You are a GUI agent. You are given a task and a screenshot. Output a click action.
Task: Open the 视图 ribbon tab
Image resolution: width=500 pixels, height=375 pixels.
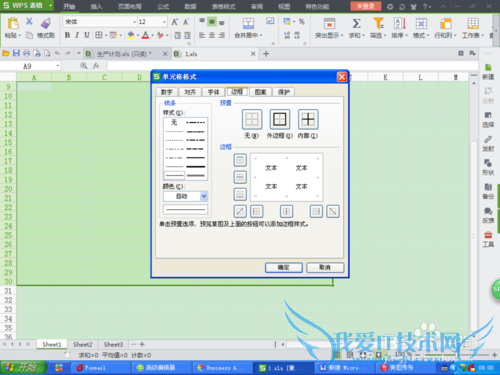284,6
